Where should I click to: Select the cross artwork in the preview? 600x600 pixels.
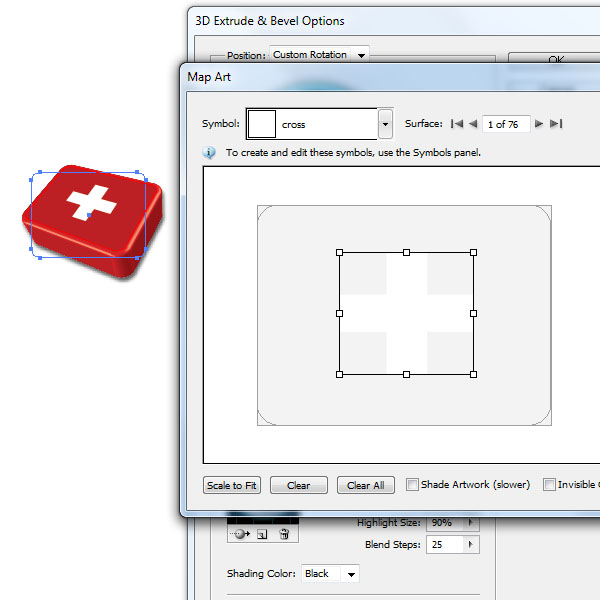[x=406, y=313]
